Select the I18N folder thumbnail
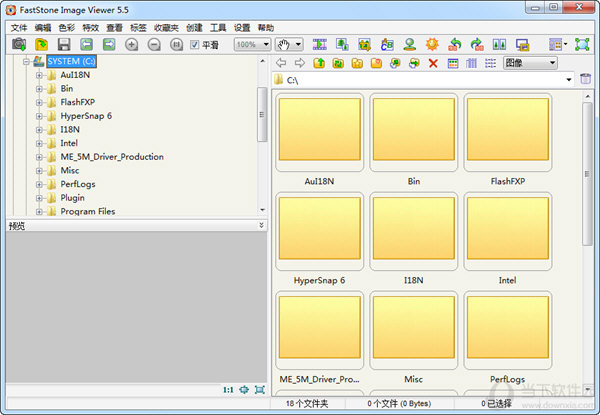The image size is (600, 415). coord(414,231)
